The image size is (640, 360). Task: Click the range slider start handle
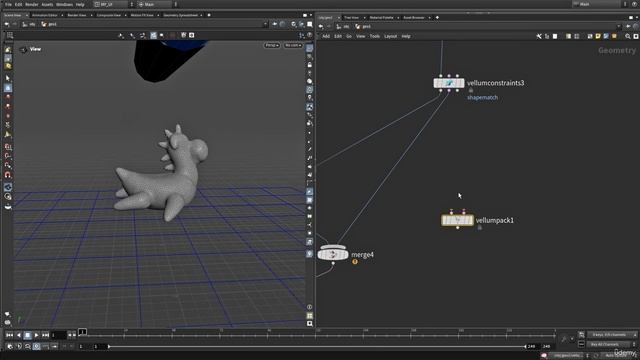click(x=109, y=347)
